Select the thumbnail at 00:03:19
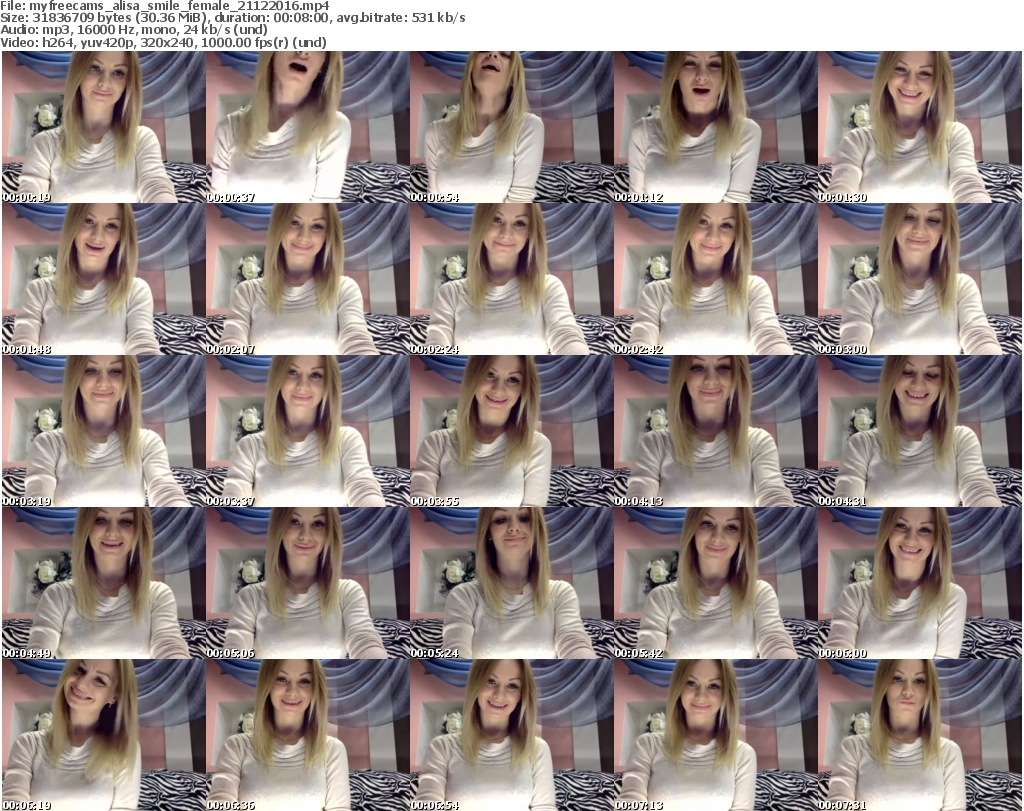This screenshot has height=811, width=1024. coord(104,432)
